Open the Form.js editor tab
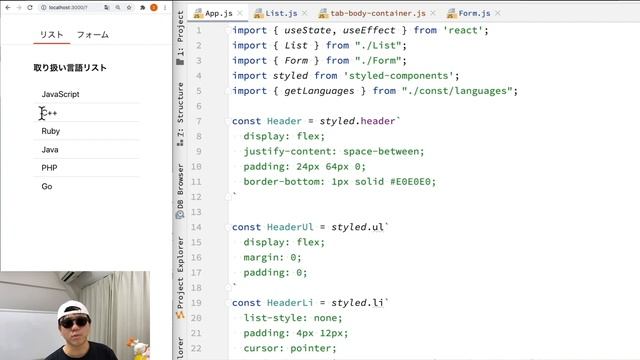The image size is (640, 360). pos(474,13)
